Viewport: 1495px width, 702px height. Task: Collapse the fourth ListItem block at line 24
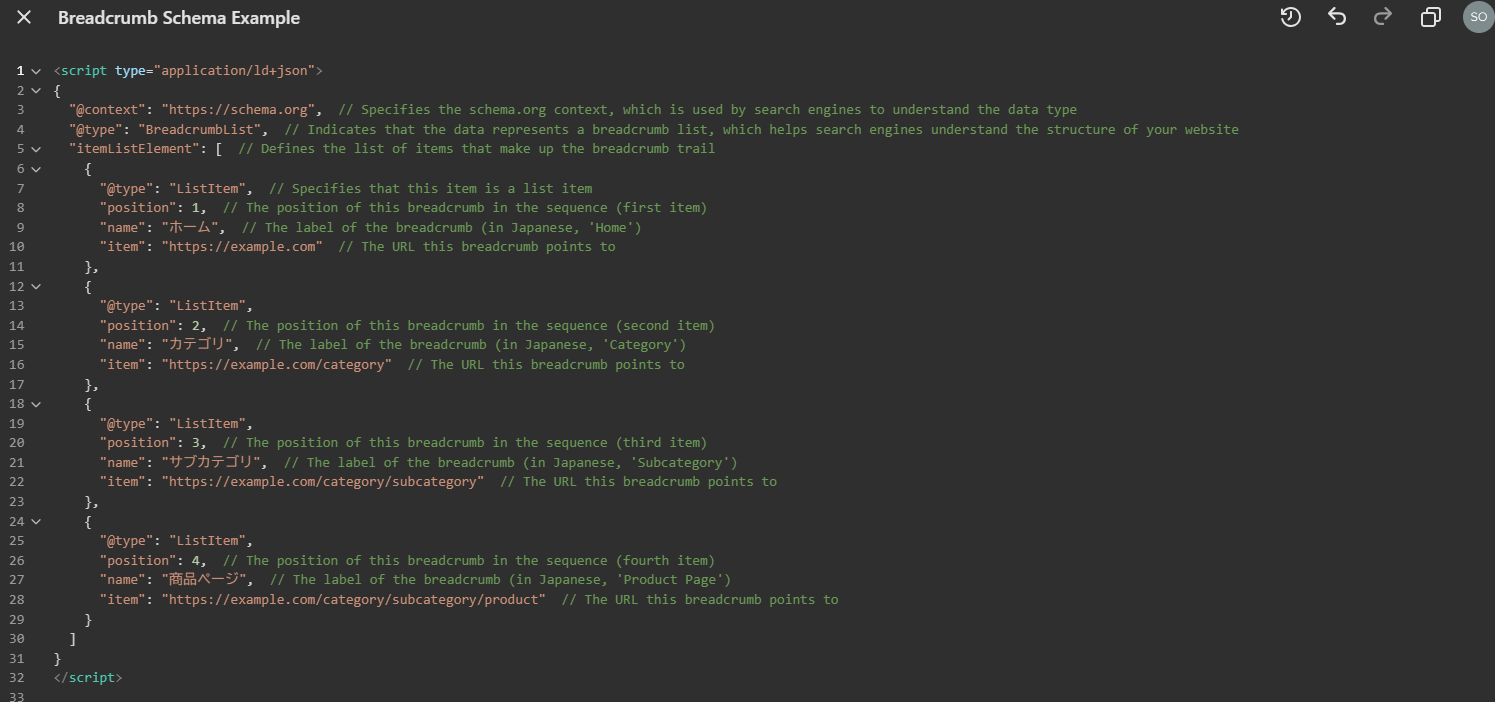point(36,521)
